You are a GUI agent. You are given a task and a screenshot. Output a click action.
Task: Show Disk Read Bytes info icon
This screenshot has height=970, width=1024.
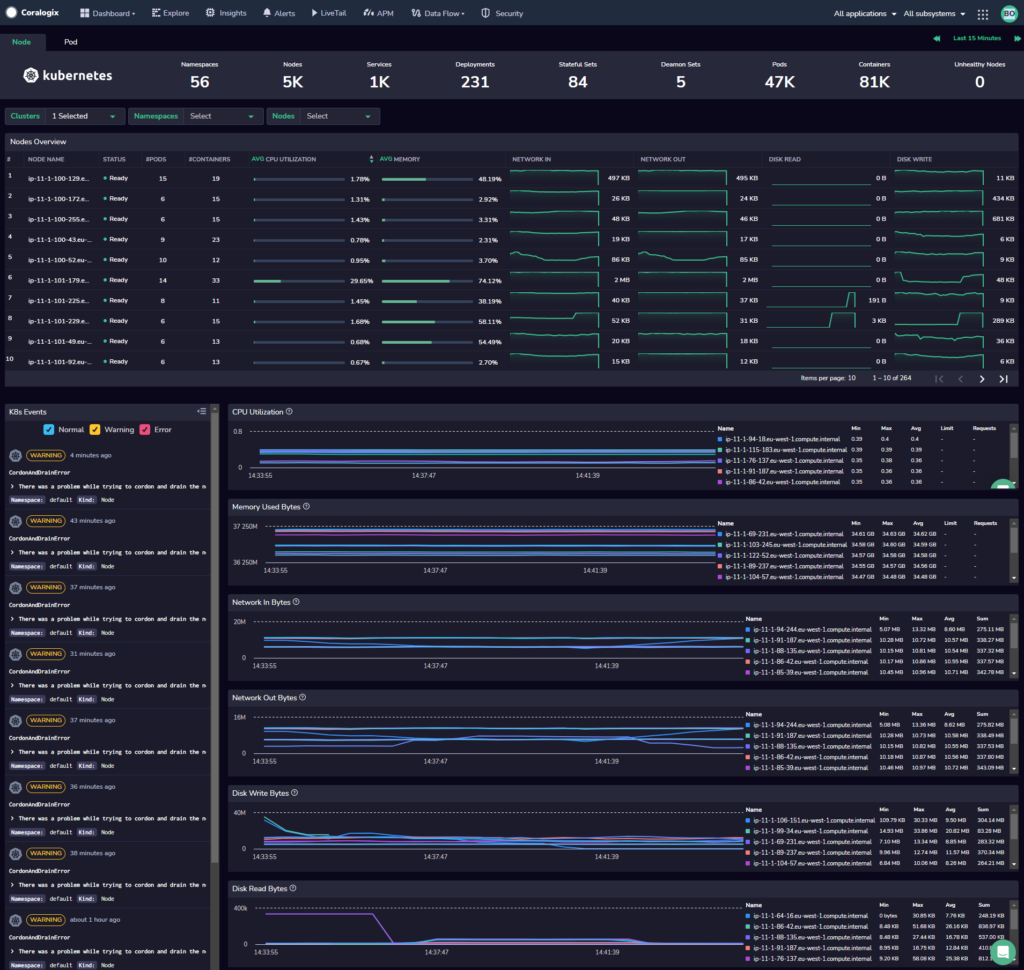[293, 888]
